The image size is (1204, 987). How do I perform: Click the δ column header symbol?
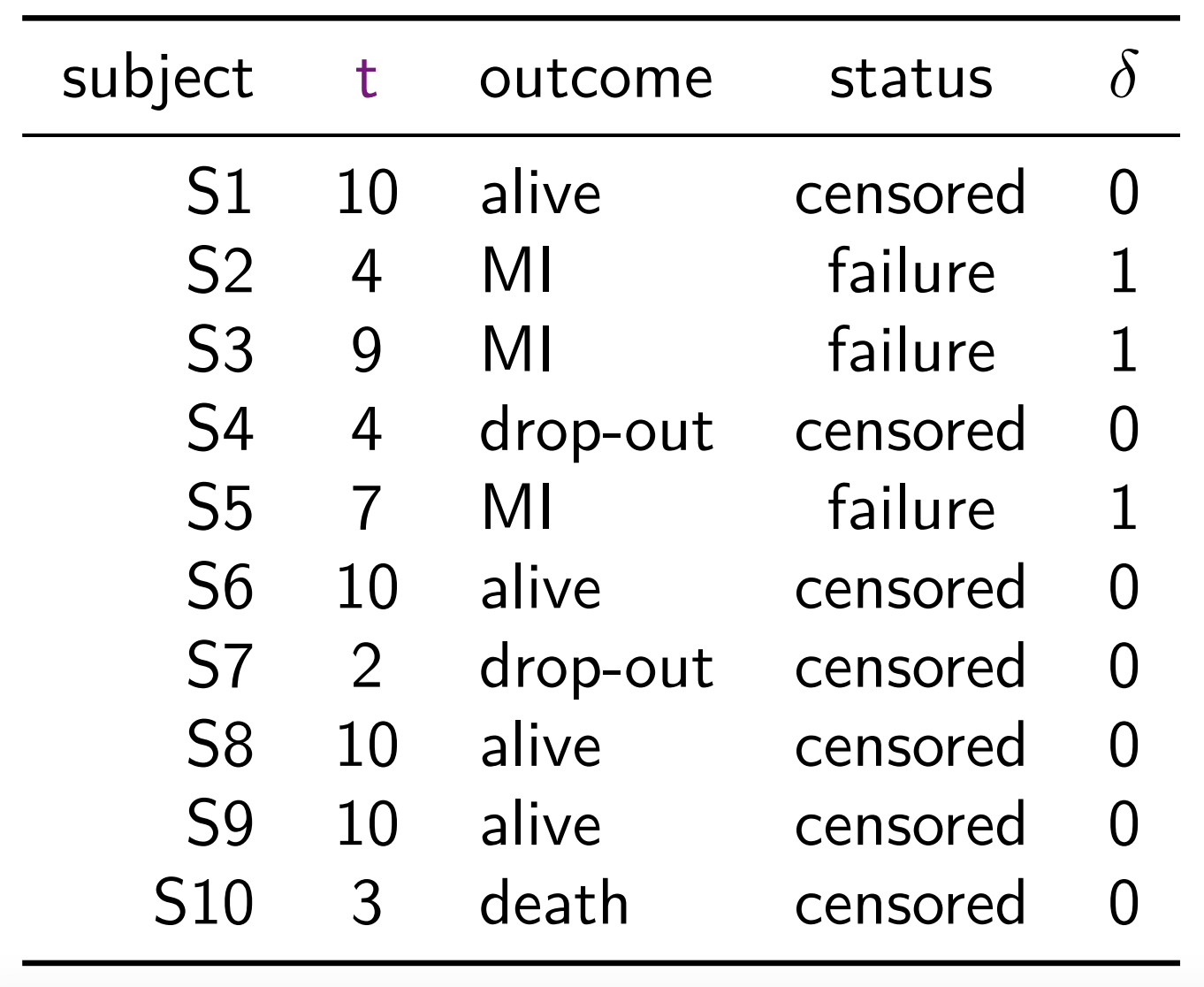point(1123,75)
